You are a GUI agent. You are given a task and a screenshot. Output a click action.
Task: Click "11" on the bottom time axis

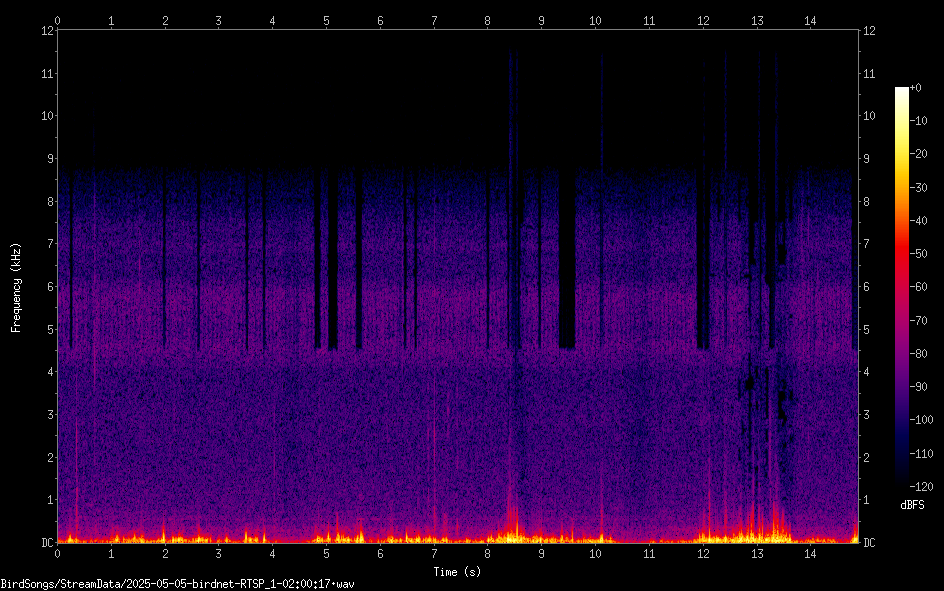pyautogui.click(x=649, y=554)
